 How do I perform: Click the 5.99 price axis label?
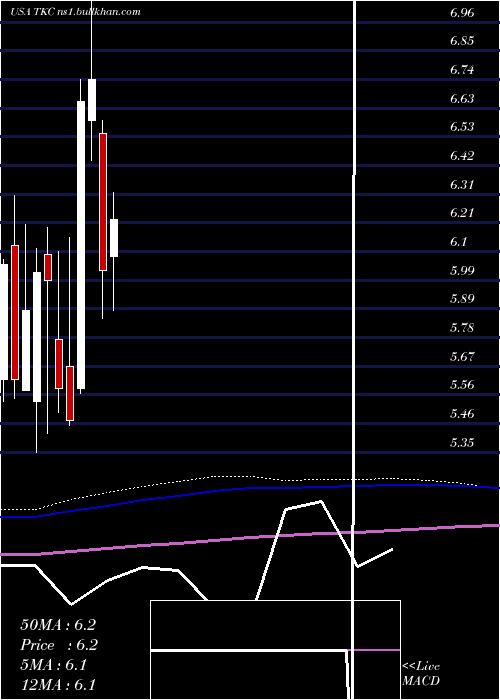pos(462,271)
